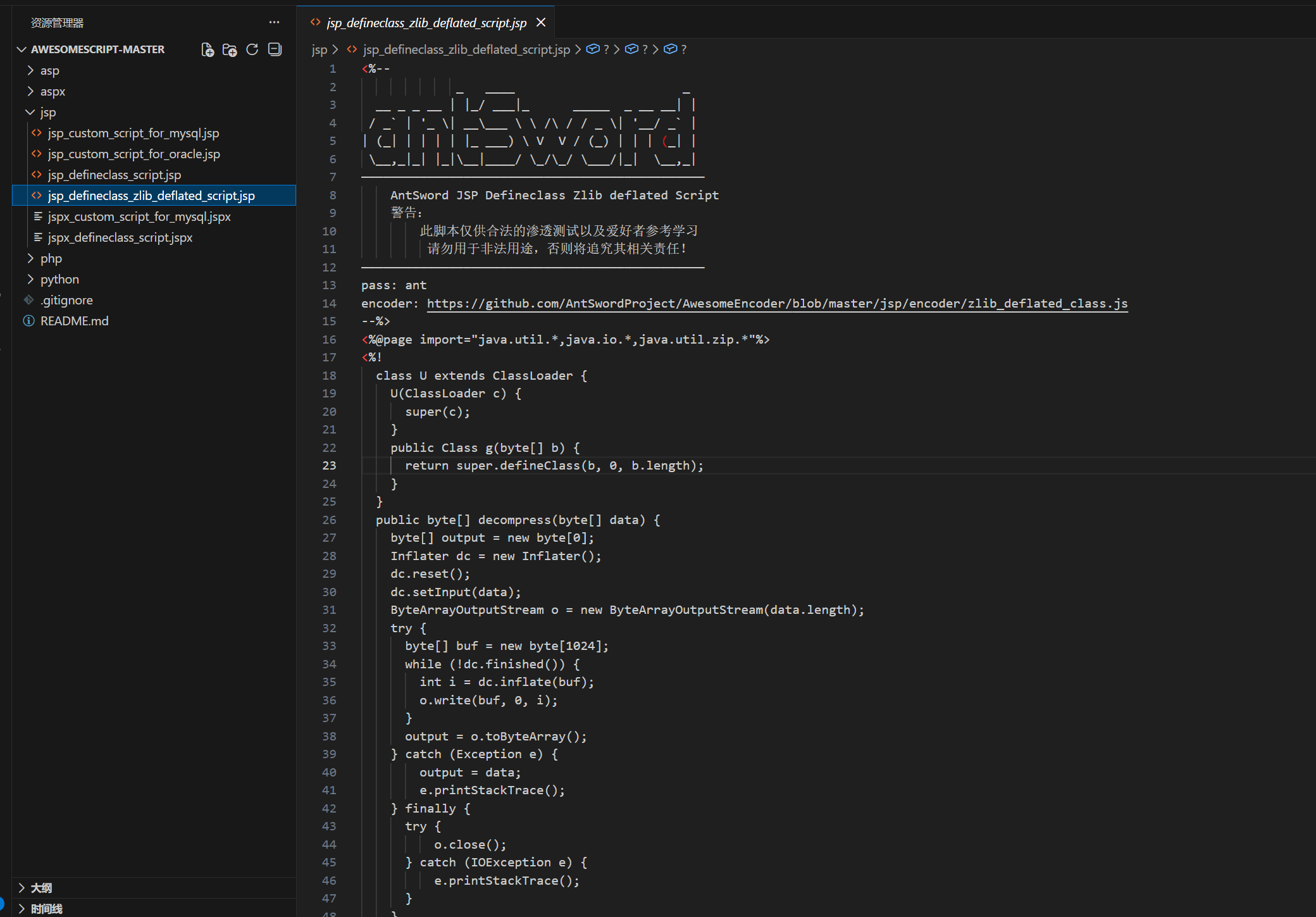Open README.md from the file tree
Image resolution: width=1316 pixels, height=917 pixels.
click(x=74, y=321)
